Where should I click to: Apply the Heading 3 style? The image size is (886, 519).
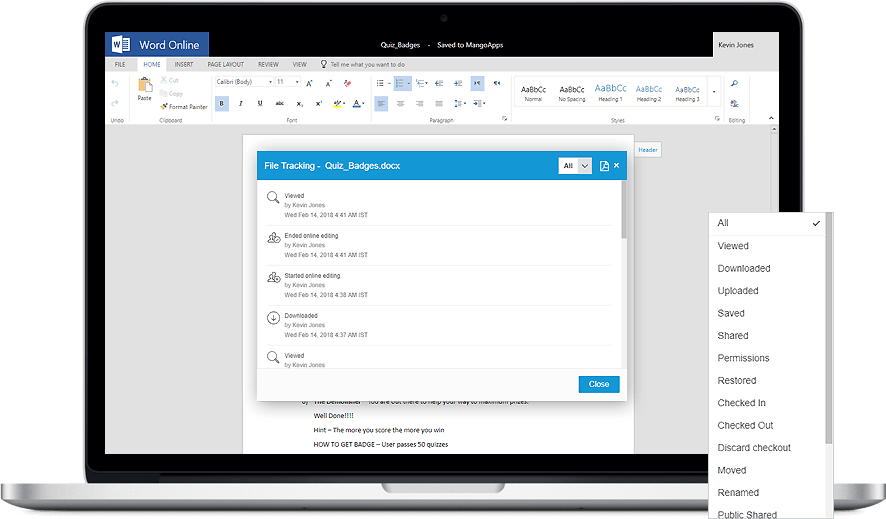[687, 93]
